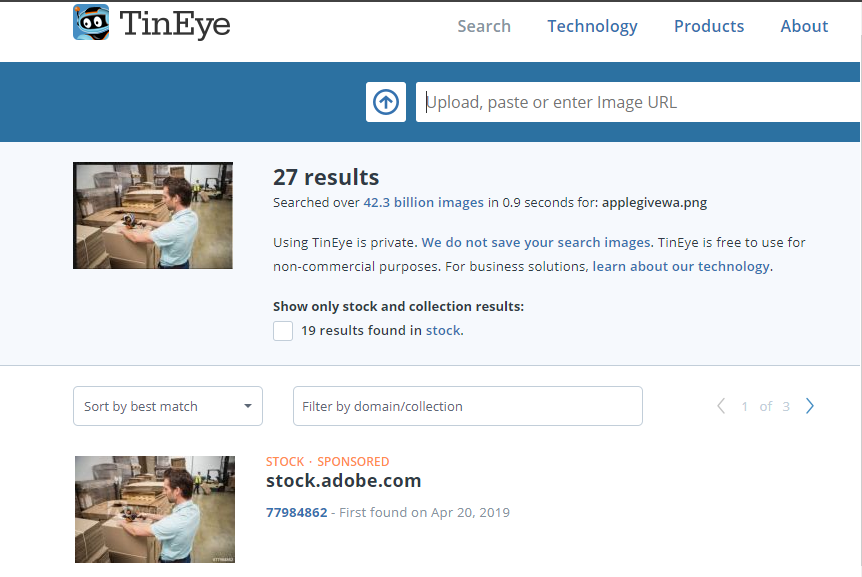Open the Technology menu item

tap(592, 26)
